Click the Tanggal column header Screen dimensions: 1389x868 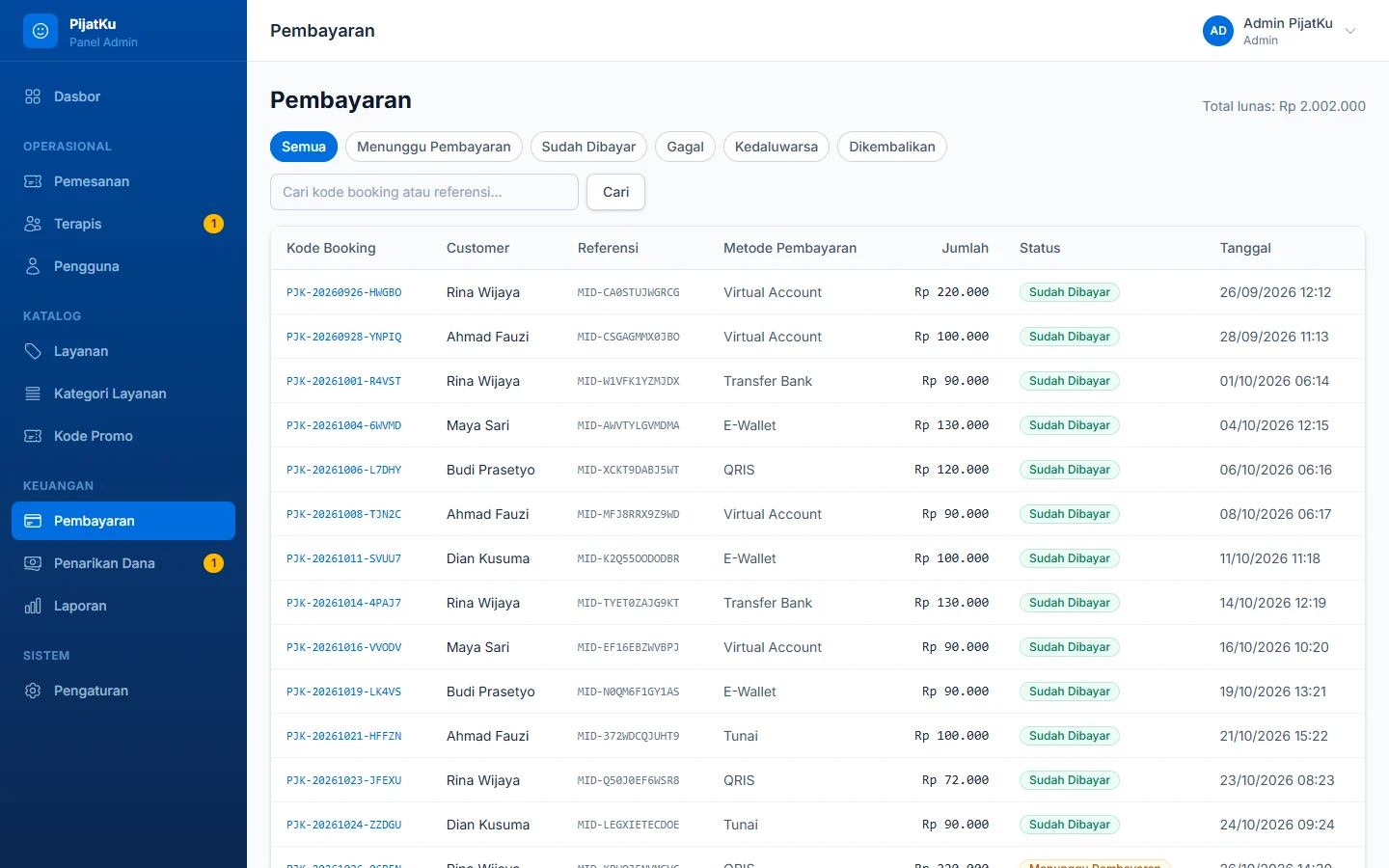(1245, 248)
